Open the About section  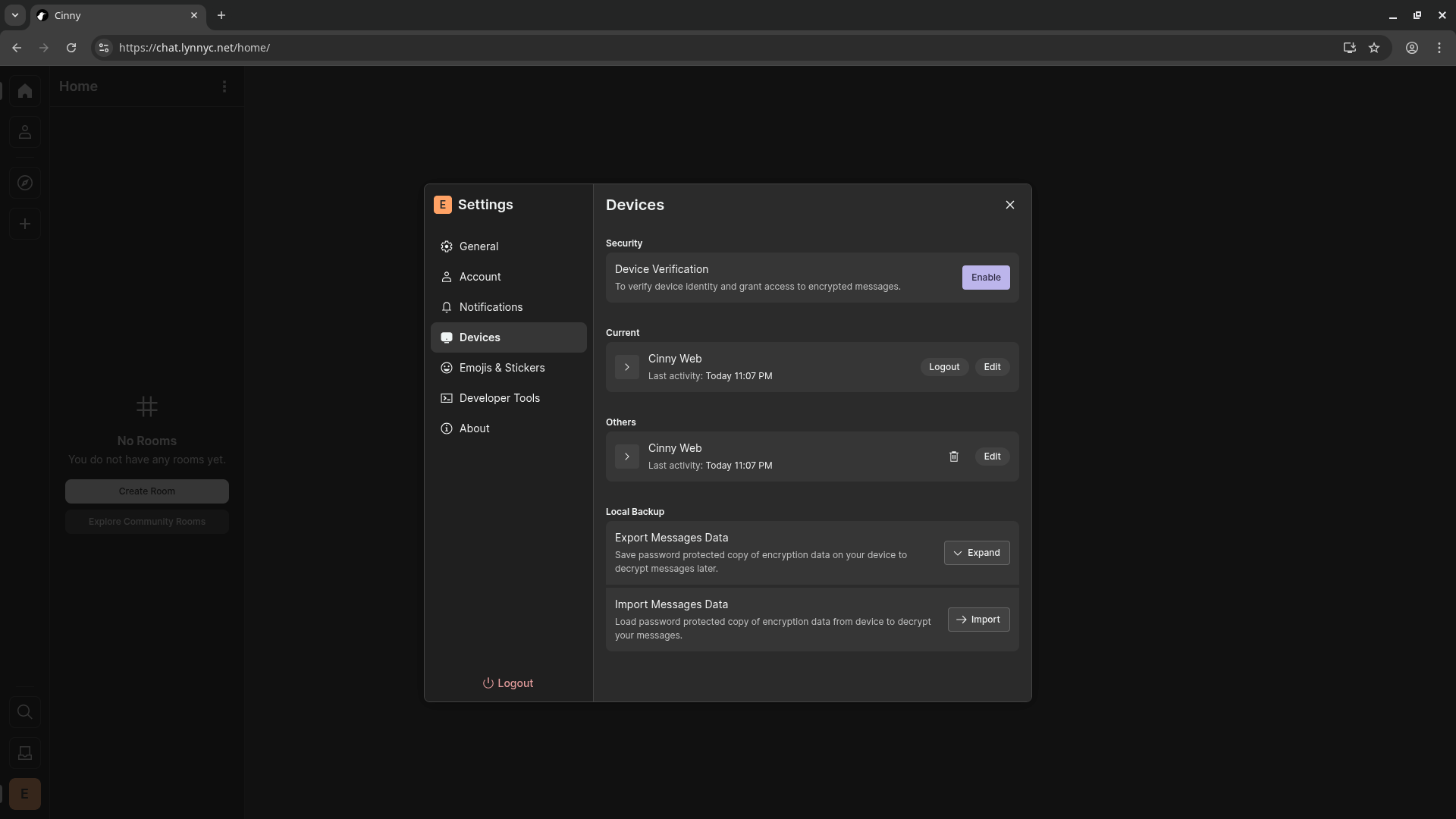pyautogui.click(x=508, y=428)
